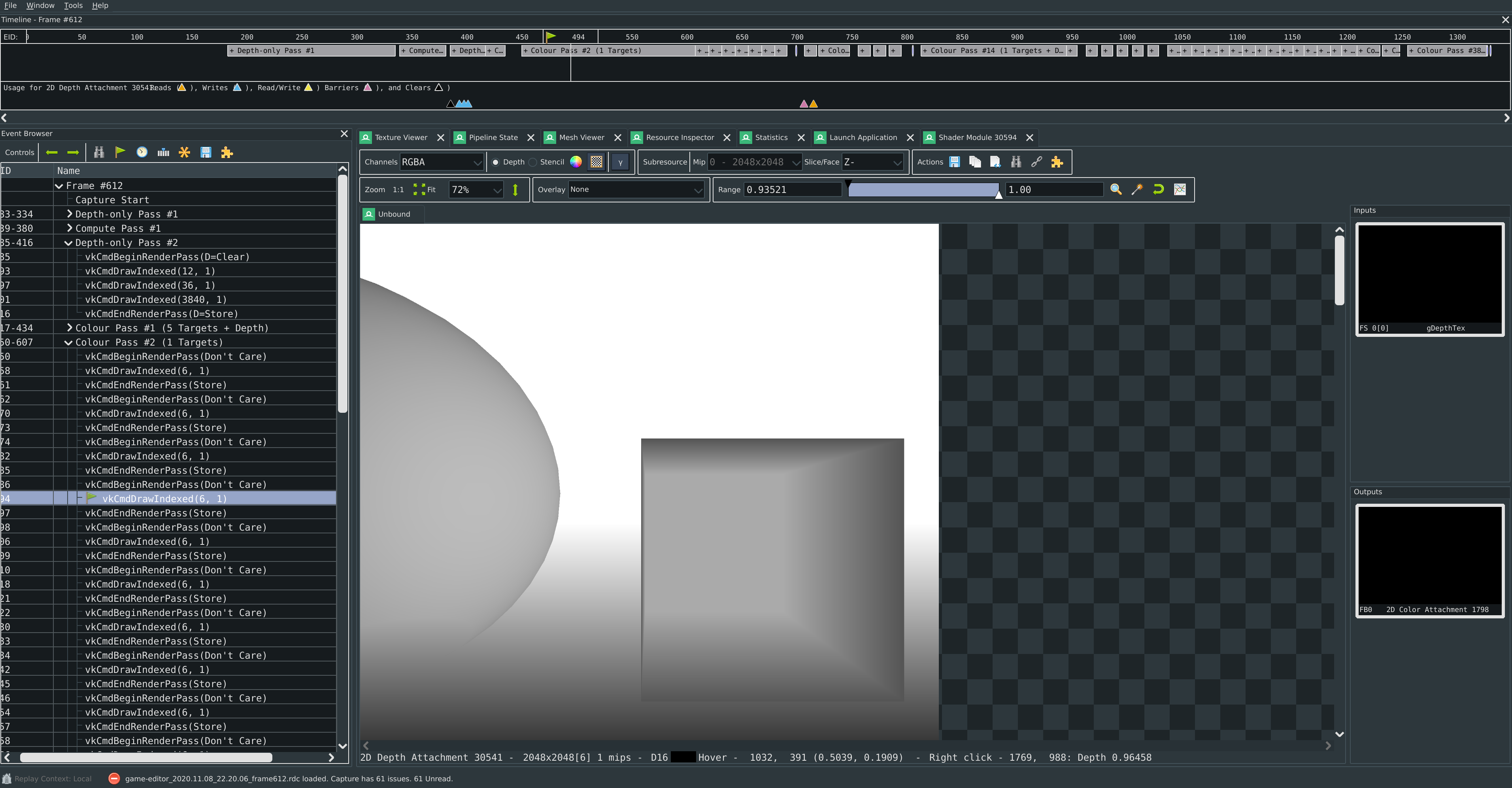Open the Channels RGBA dropdown
Screen dimensions: 1512x788
pyautogui.click(x=442, y=161)
